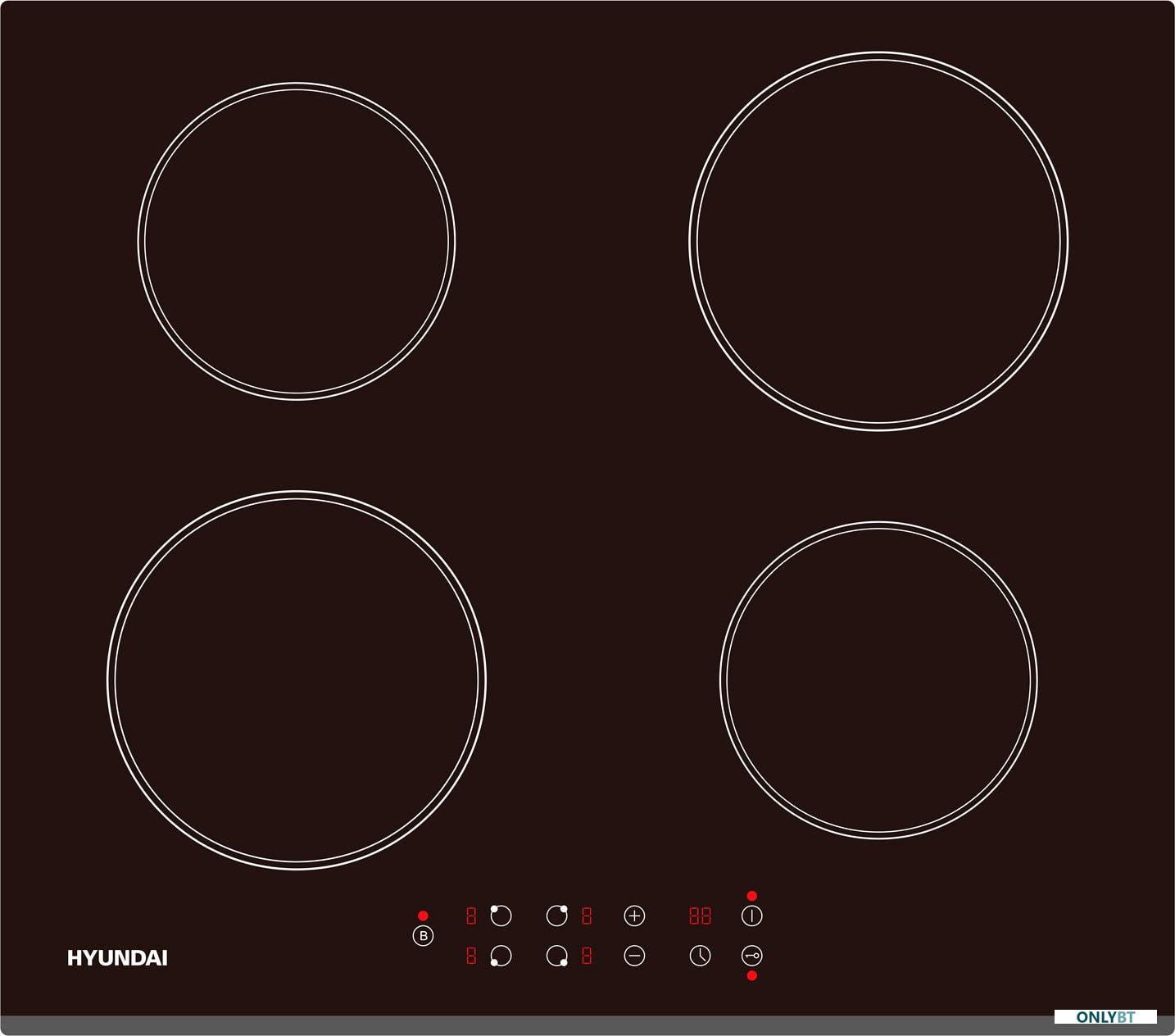
Task: Click the double-digit timer display
Action: point(700,916)
